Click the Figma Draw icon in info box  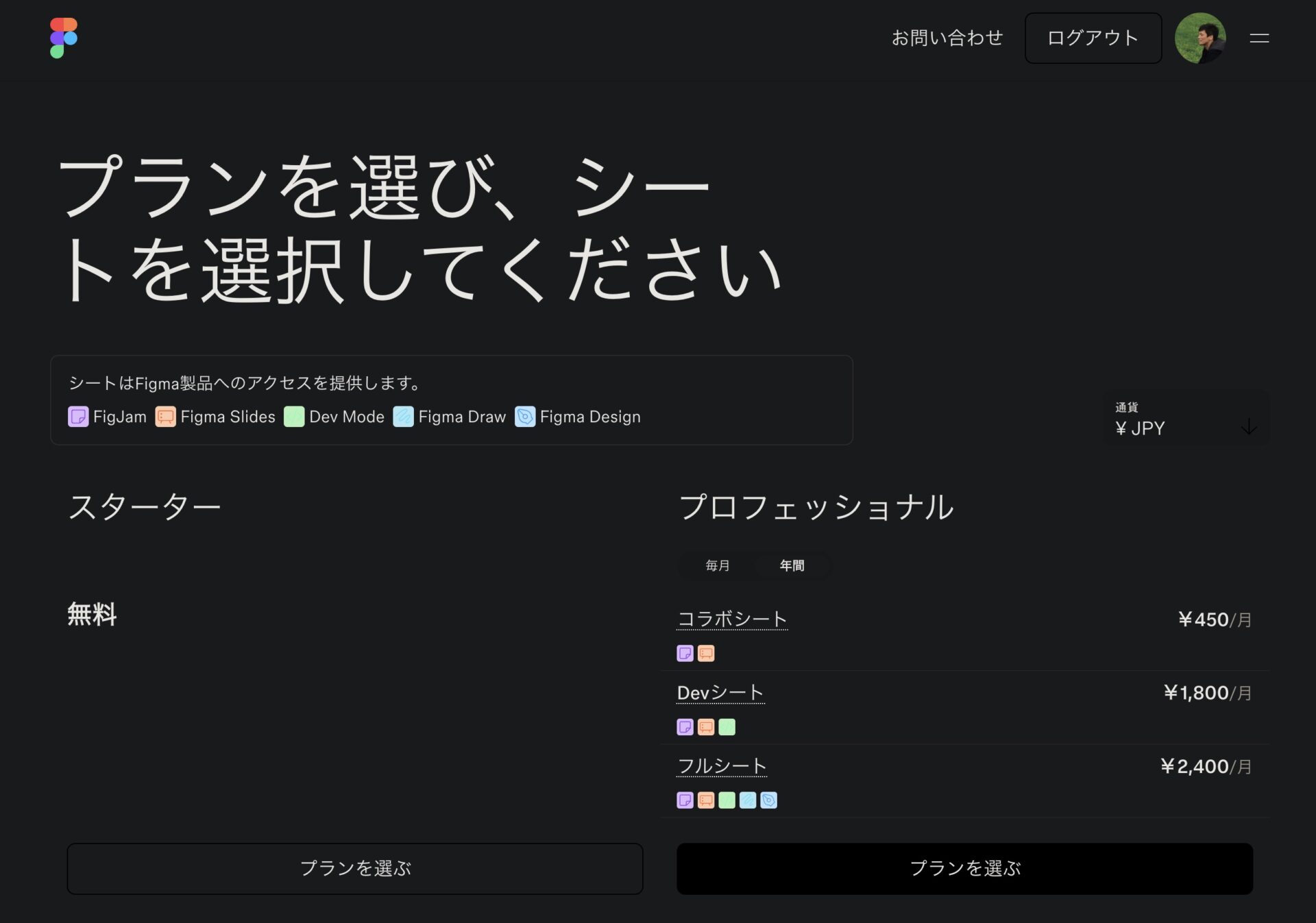403,417
